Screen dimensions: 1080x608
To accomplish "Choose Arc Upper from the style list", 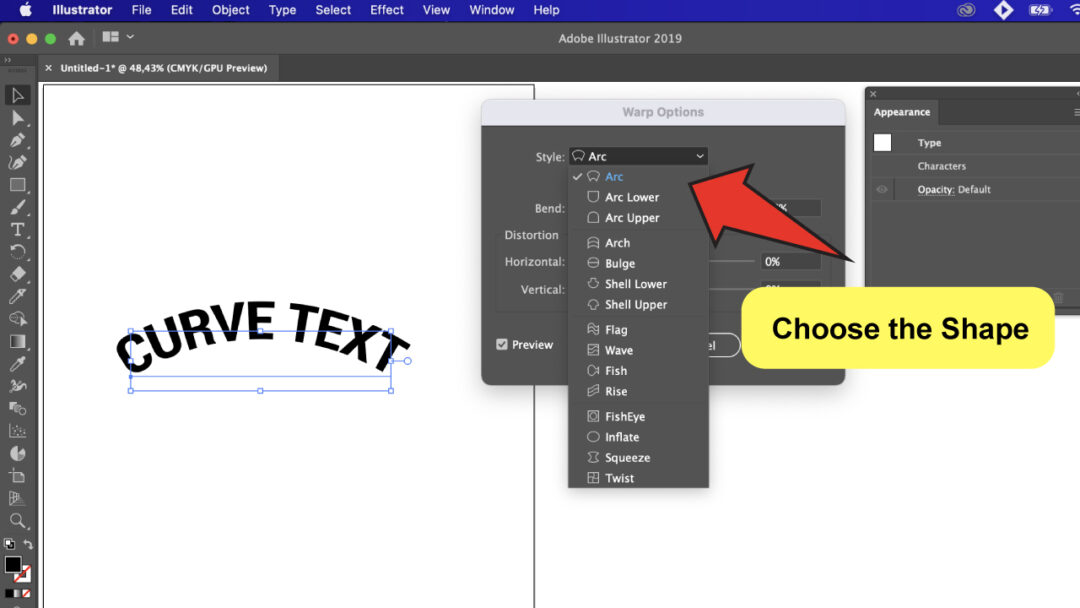I will point(630,217).
